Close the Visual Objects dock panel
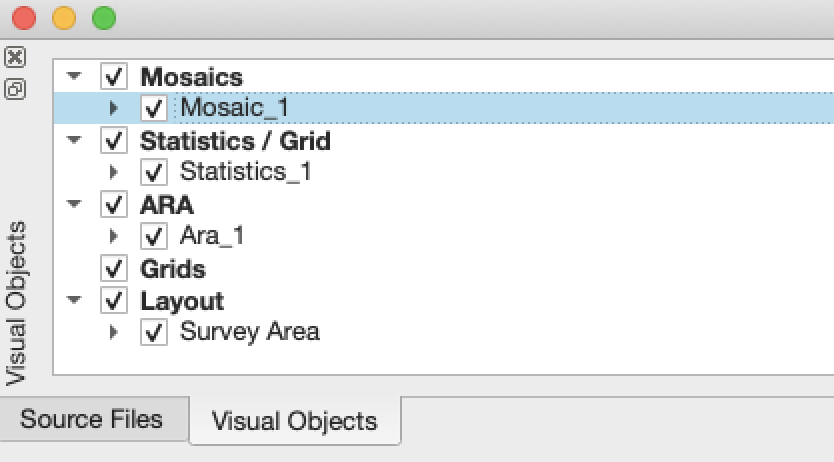 15,57
